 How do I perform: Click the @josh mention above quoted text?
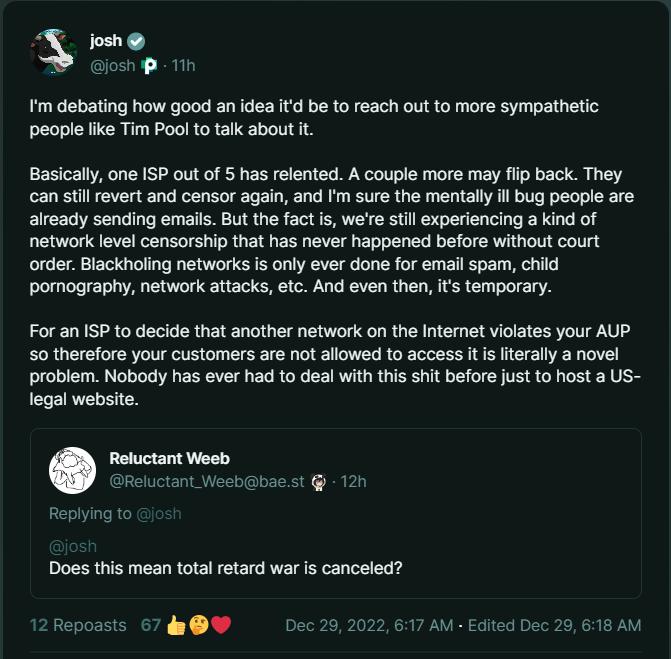(x=72, y=548)
